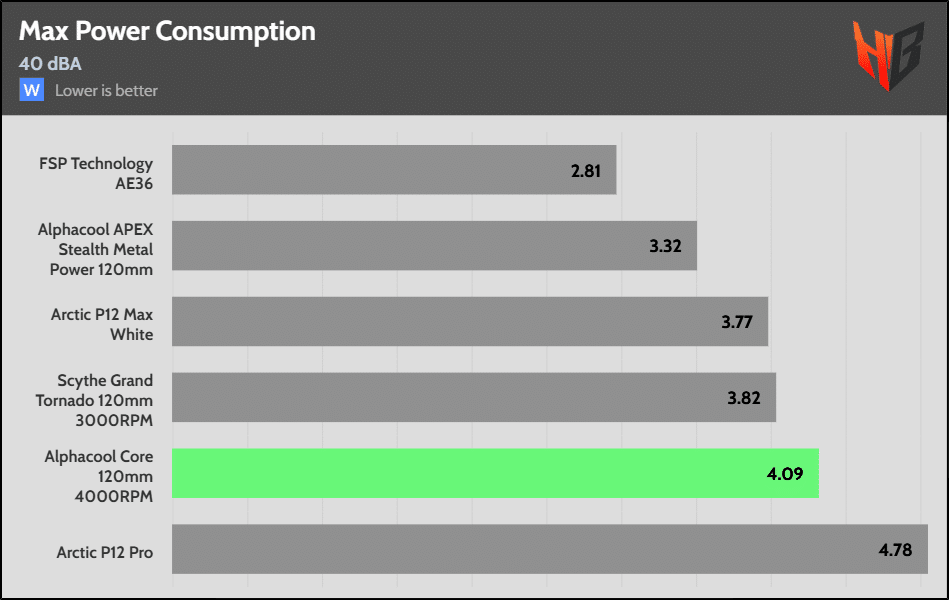
Task: Select the Arctic P12 Pro label
Action: [x=105, y=551]
